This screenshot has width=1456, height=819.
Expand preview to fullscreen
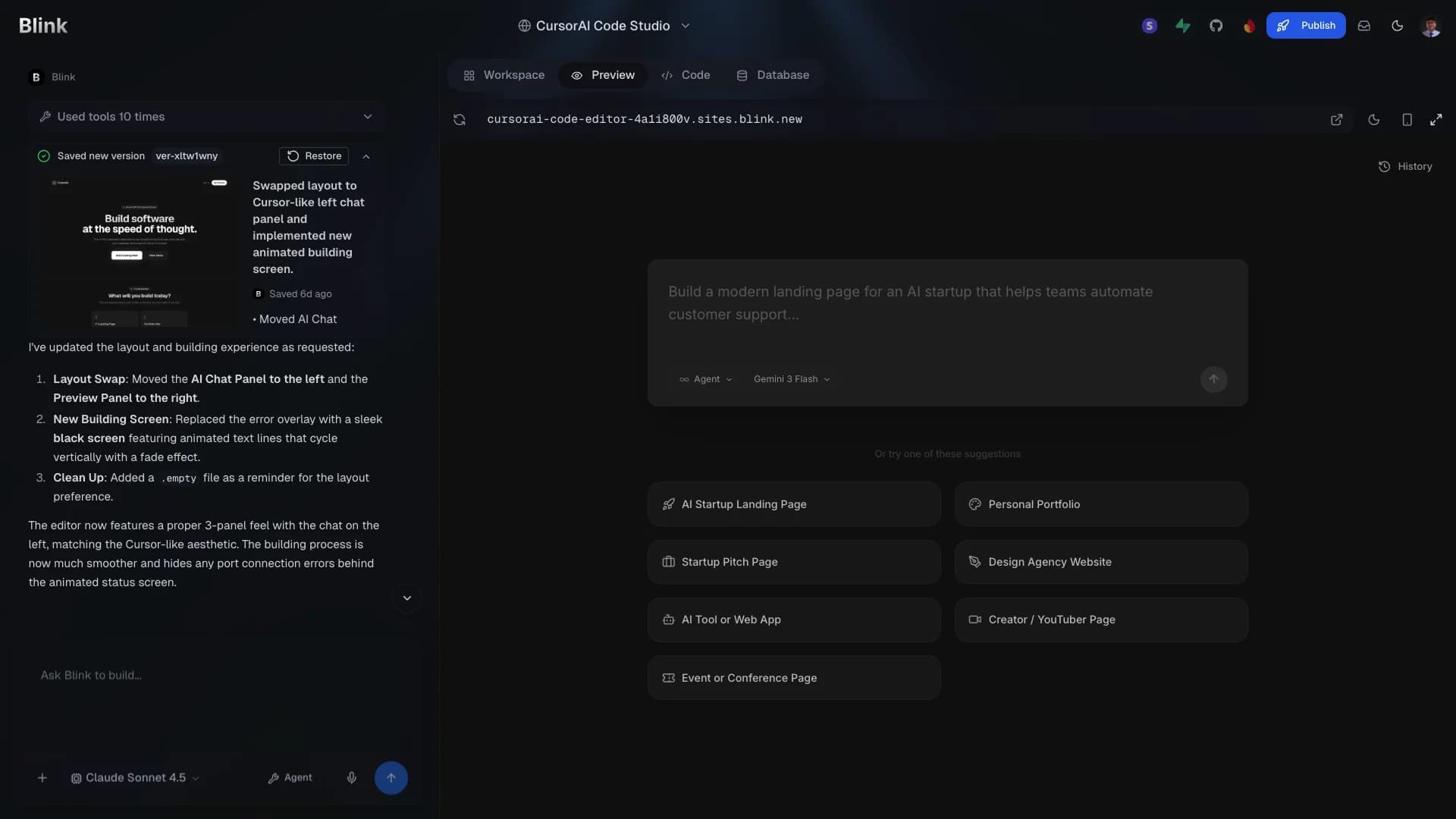pyautogui.click(x=1437, y=119)
